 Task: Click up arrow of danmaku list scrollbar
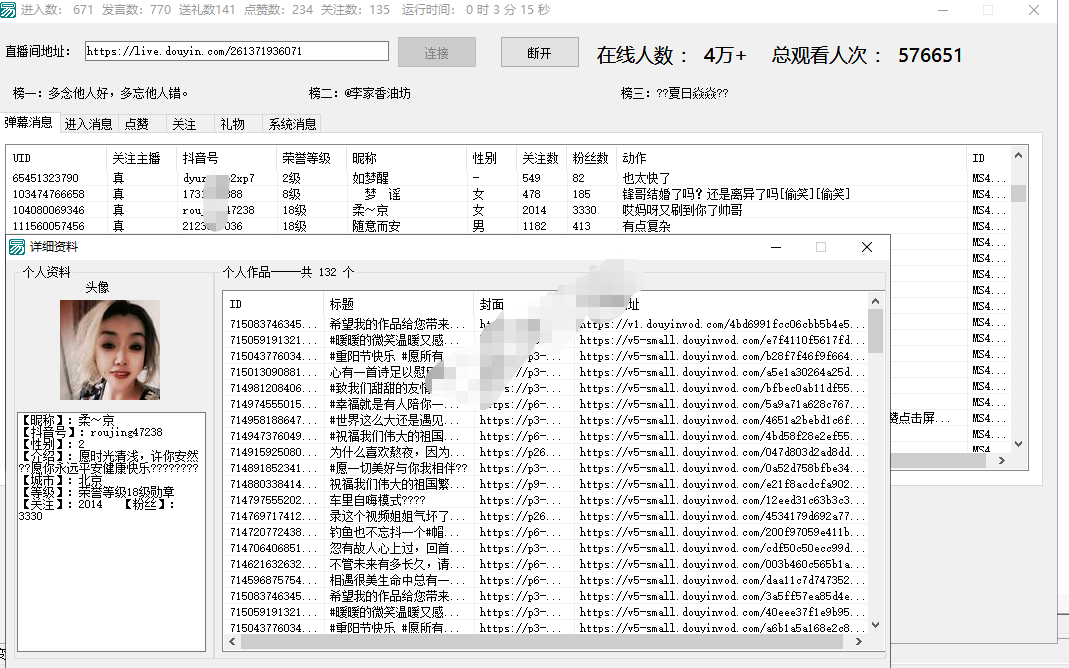tap(1018, 157)
